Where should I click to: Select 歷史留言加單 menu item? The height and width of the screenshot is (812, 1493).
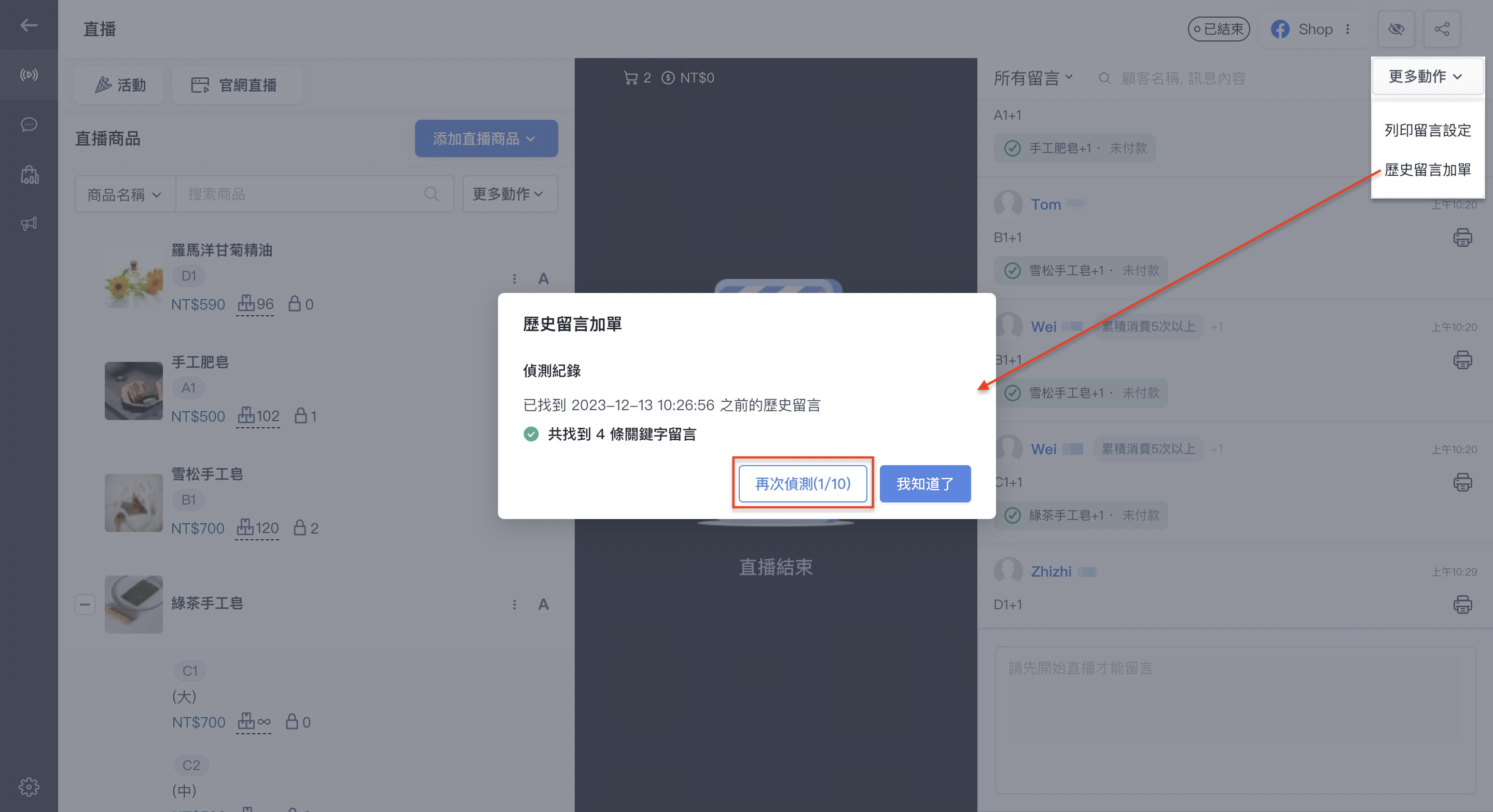click(1428, 169)
